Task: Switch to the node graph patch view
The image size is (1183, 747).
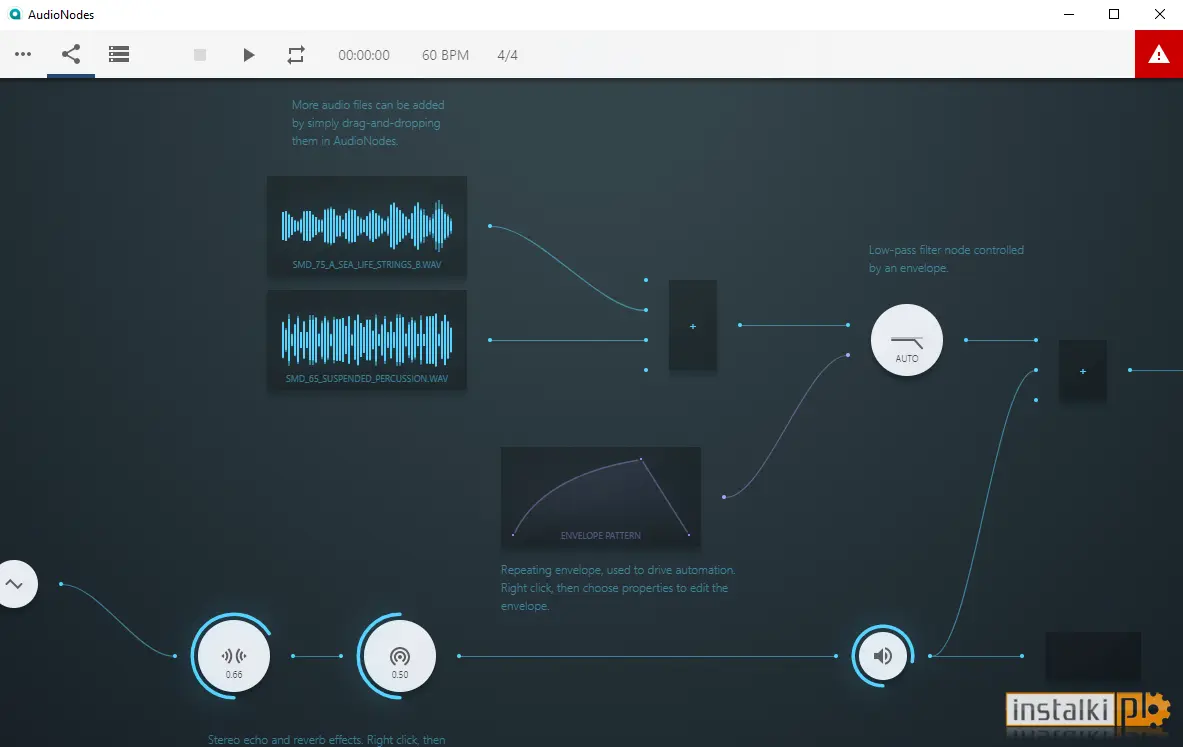Action: point(71,54)
